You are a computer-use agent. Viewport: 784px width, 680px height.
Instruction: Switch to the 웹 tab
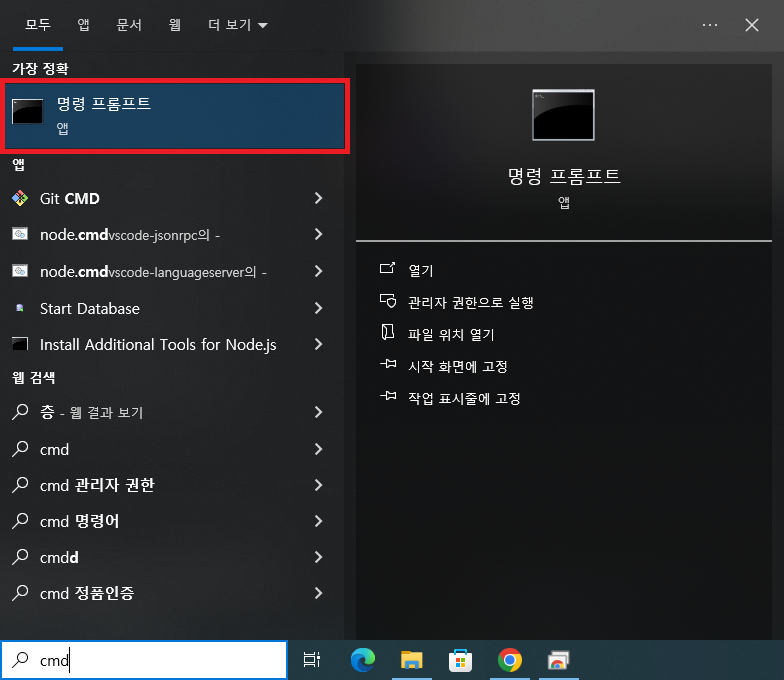pos(174,25)
